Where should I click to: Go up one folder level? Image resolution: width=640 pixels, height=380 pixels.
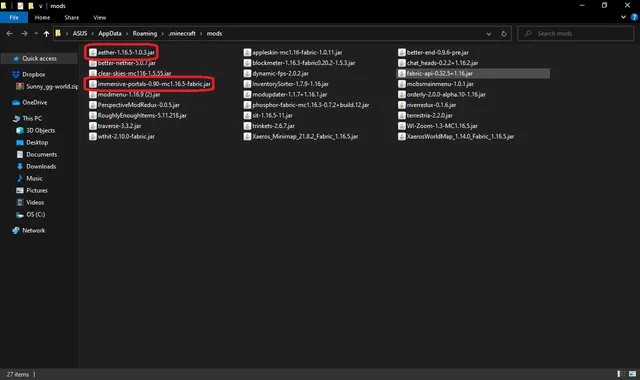pos(46,33)
